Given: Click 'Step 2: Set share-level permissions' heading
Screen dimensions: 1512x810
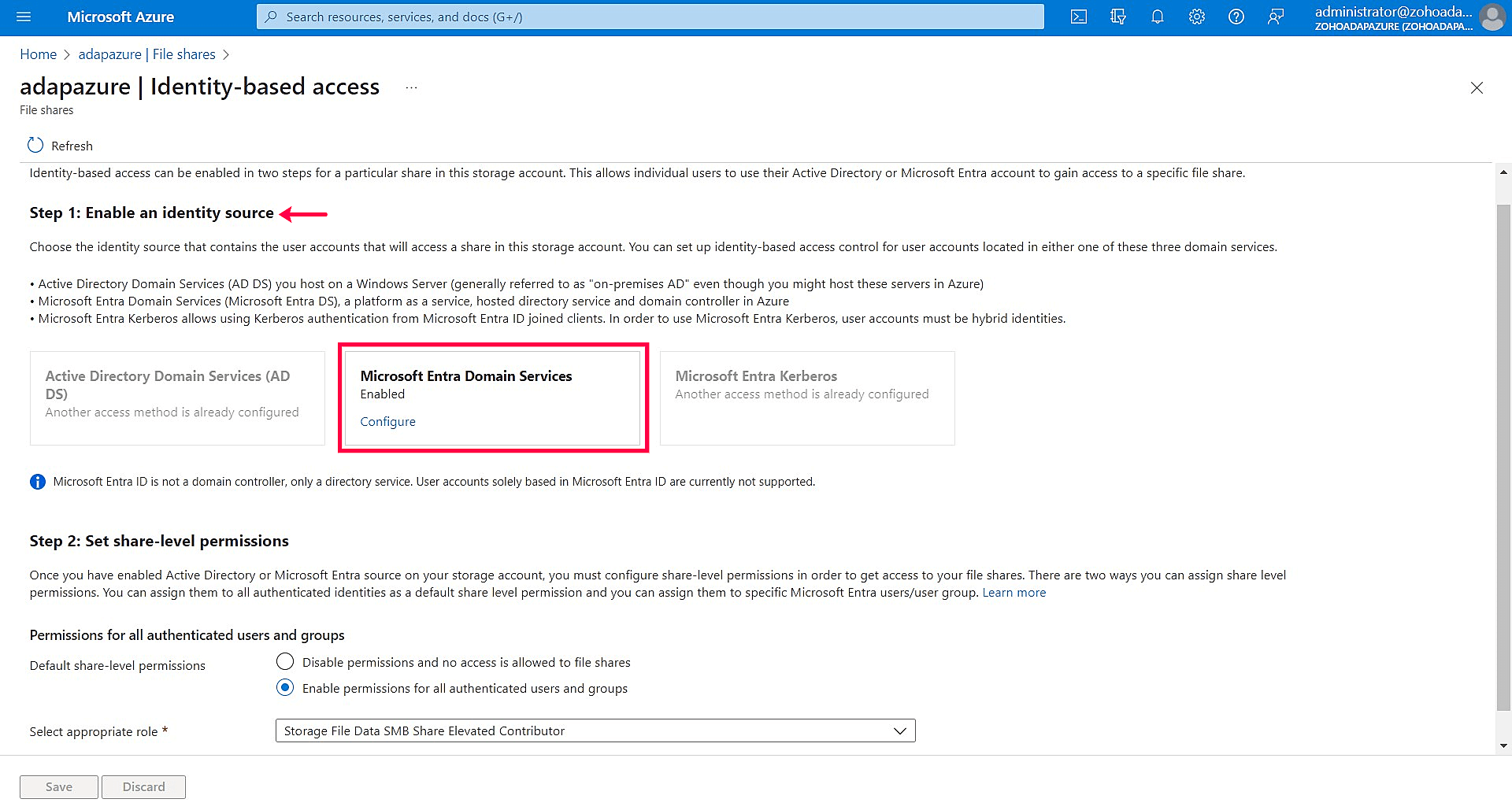Looking at the screenshot, I should click(x=159, y=542).
